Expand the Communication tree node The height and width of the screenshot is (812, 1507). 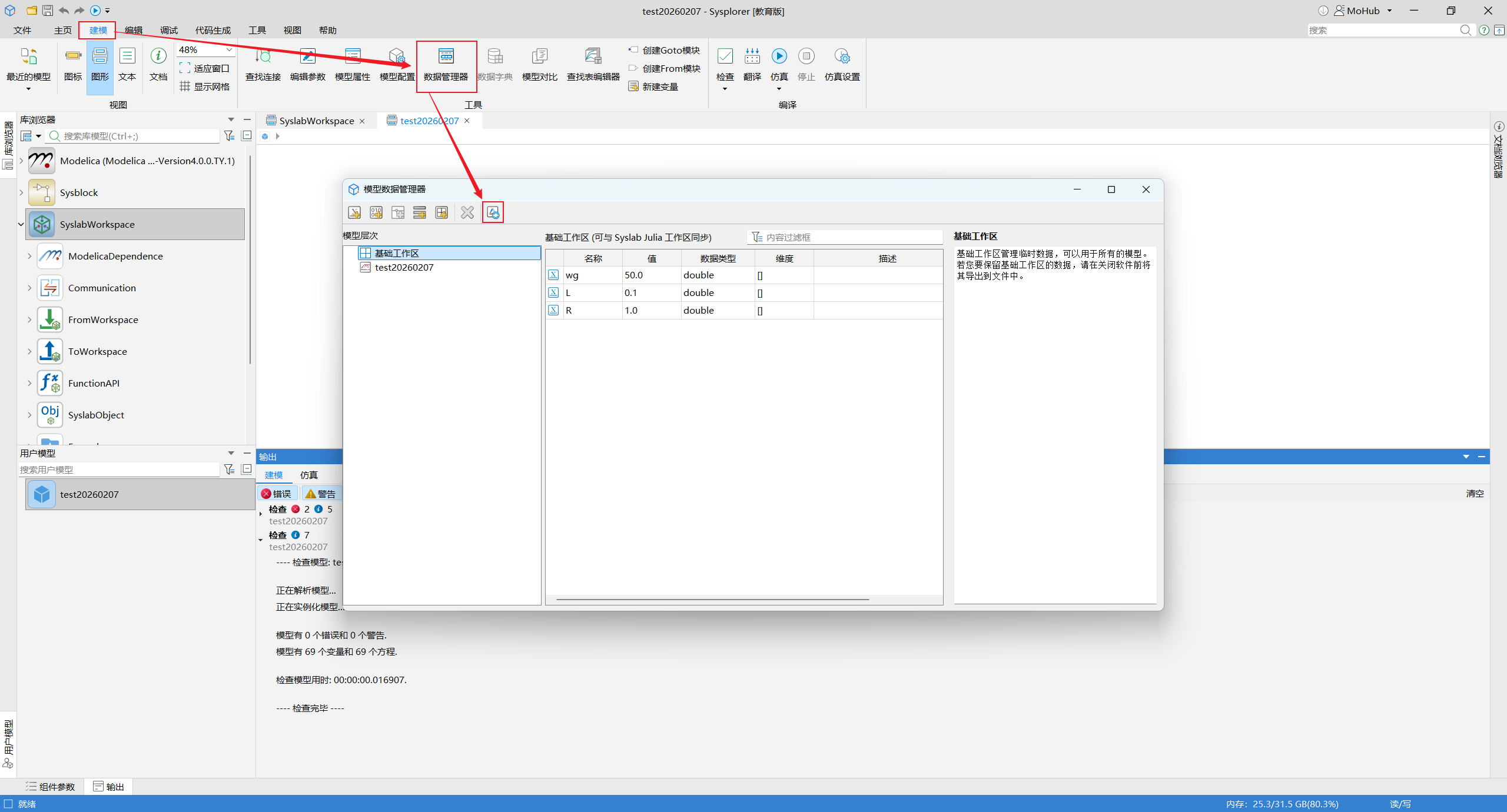click(x=29, y=288)
